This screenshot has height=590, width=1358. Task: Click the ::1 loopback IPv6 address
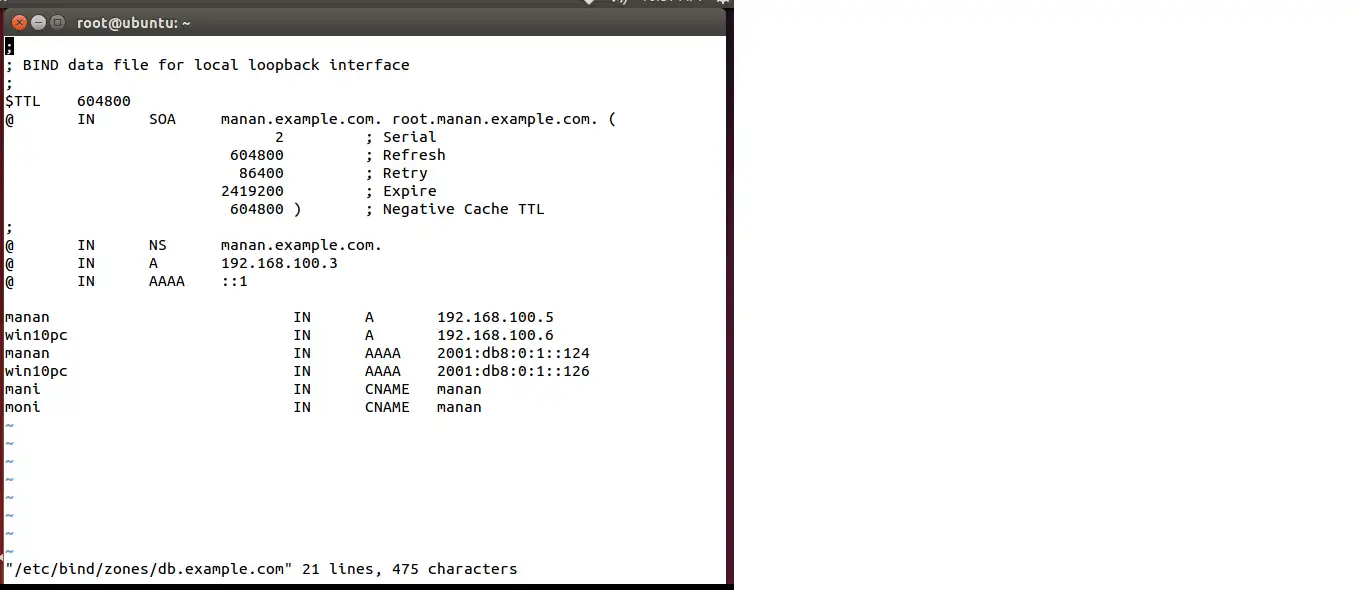(234, 281)
